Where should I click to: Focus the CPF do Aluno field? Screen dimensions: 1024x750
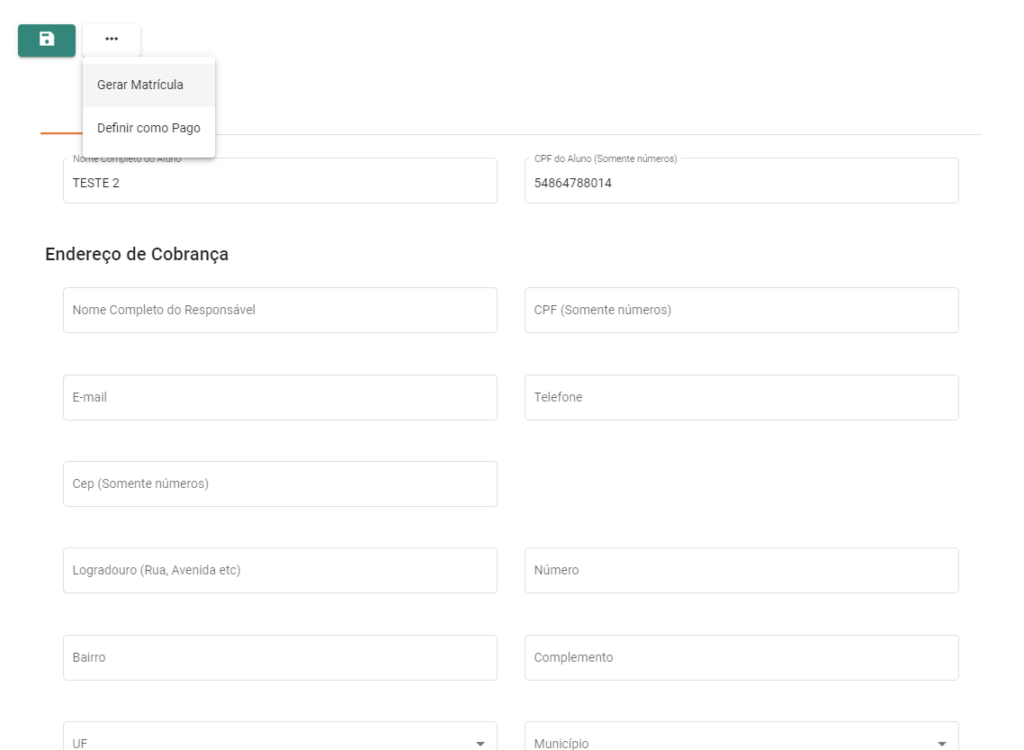tap(740, 182)
